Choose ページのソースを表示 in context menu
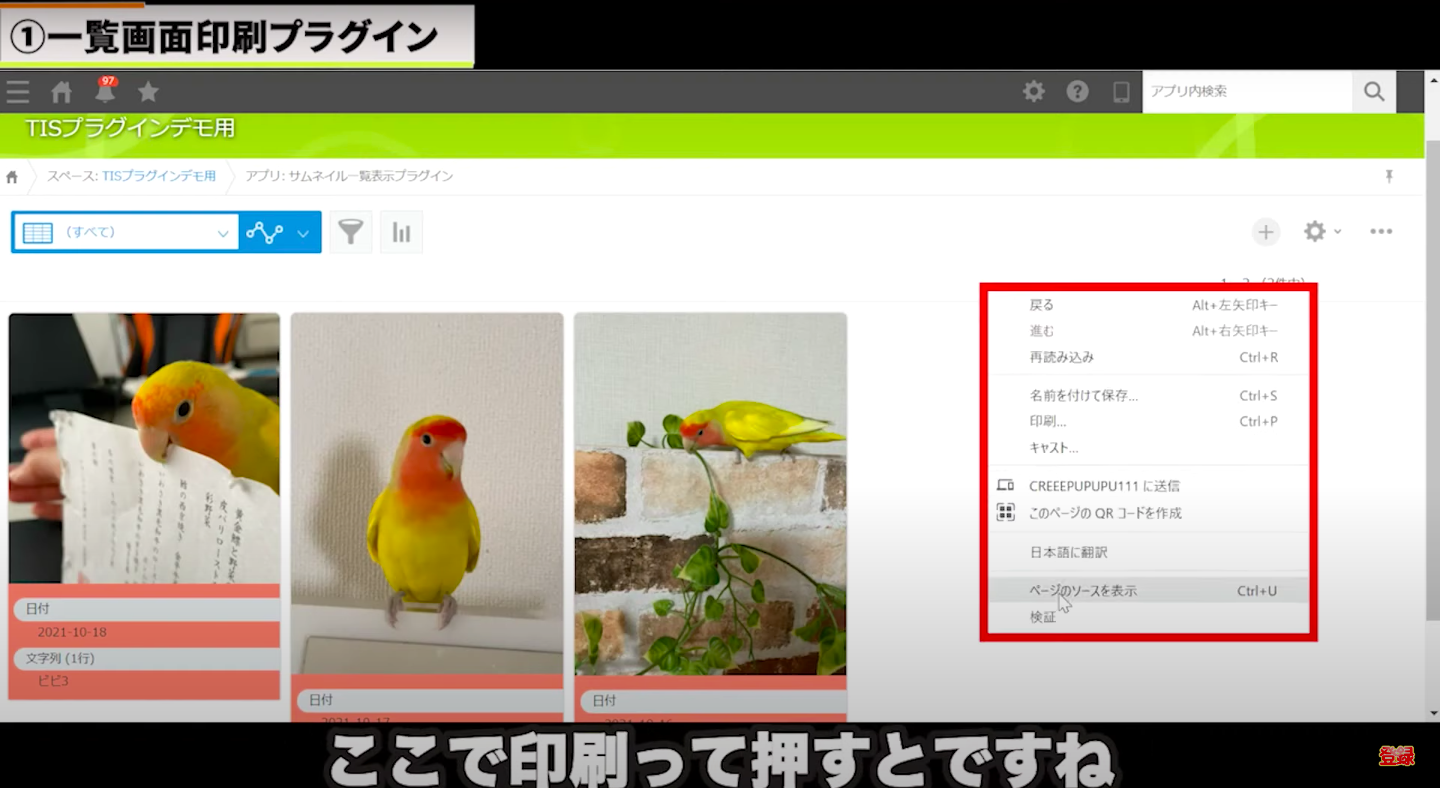1440x788 pixels. pyautogui.click(x=1082, y=591)
